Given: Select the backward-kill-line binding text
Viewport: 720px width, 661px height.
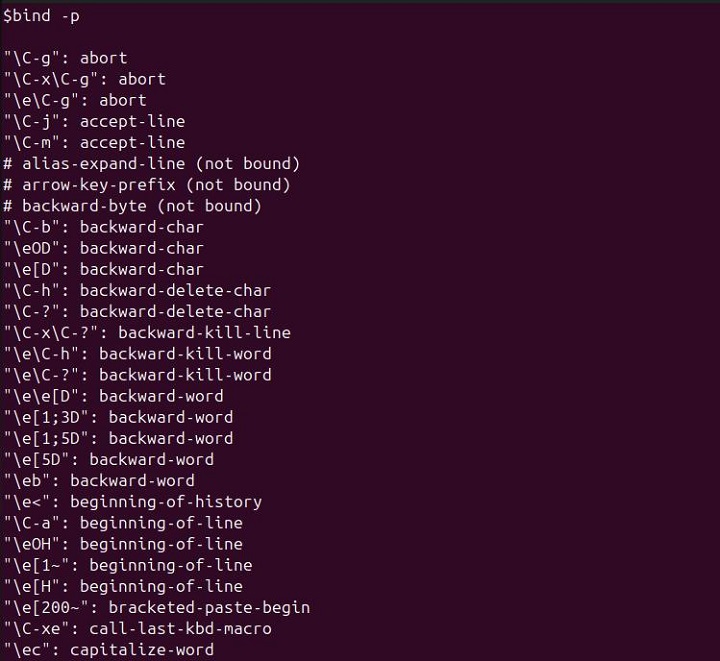Looking at the screenshot, I should pyautogui.click(x=195, y=332).
